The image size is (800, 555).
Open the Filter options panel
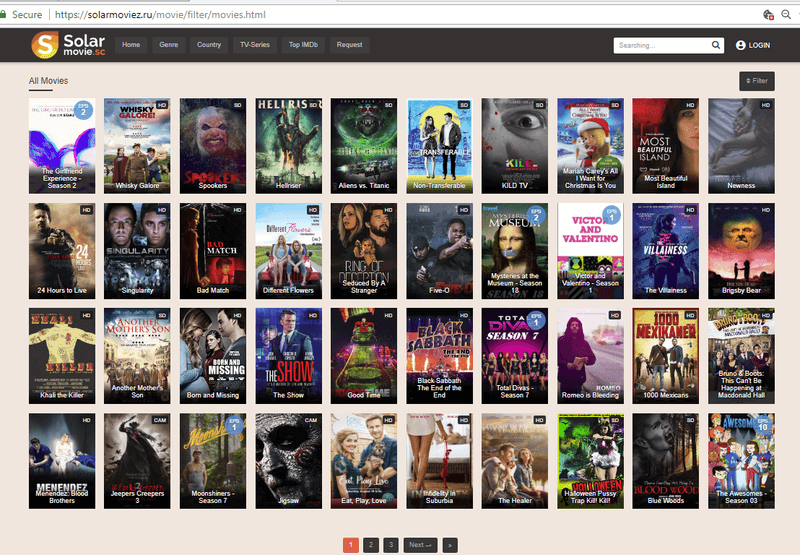coord(756,81)
